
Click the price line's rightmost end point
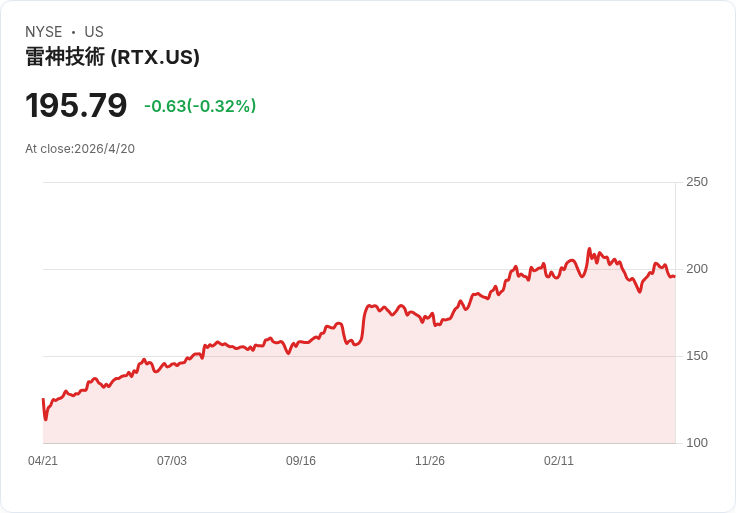pos(674,276)
